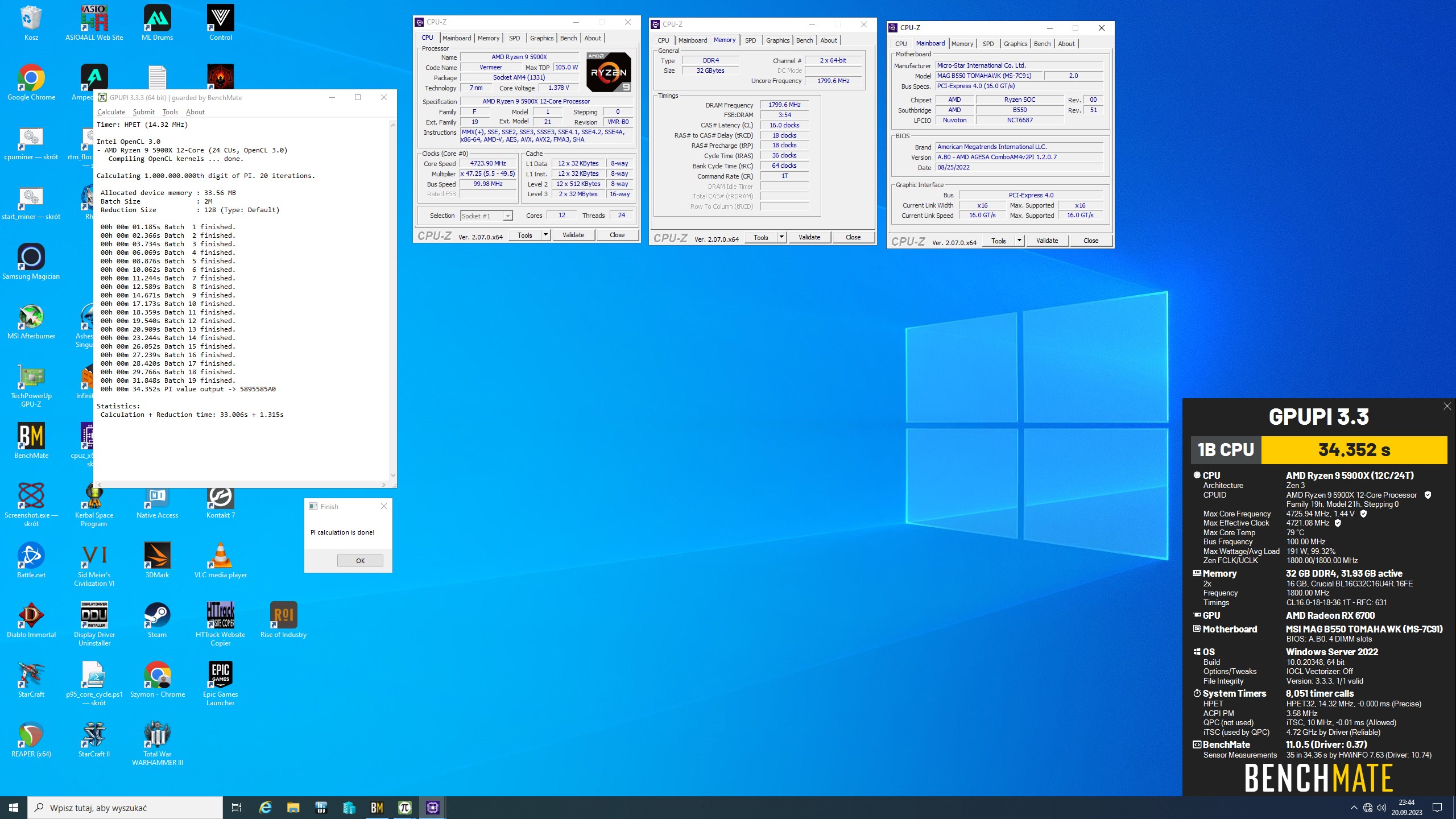Click the network icon in system tray
Screen dimensions: 1456x819
coord(1368,808)
